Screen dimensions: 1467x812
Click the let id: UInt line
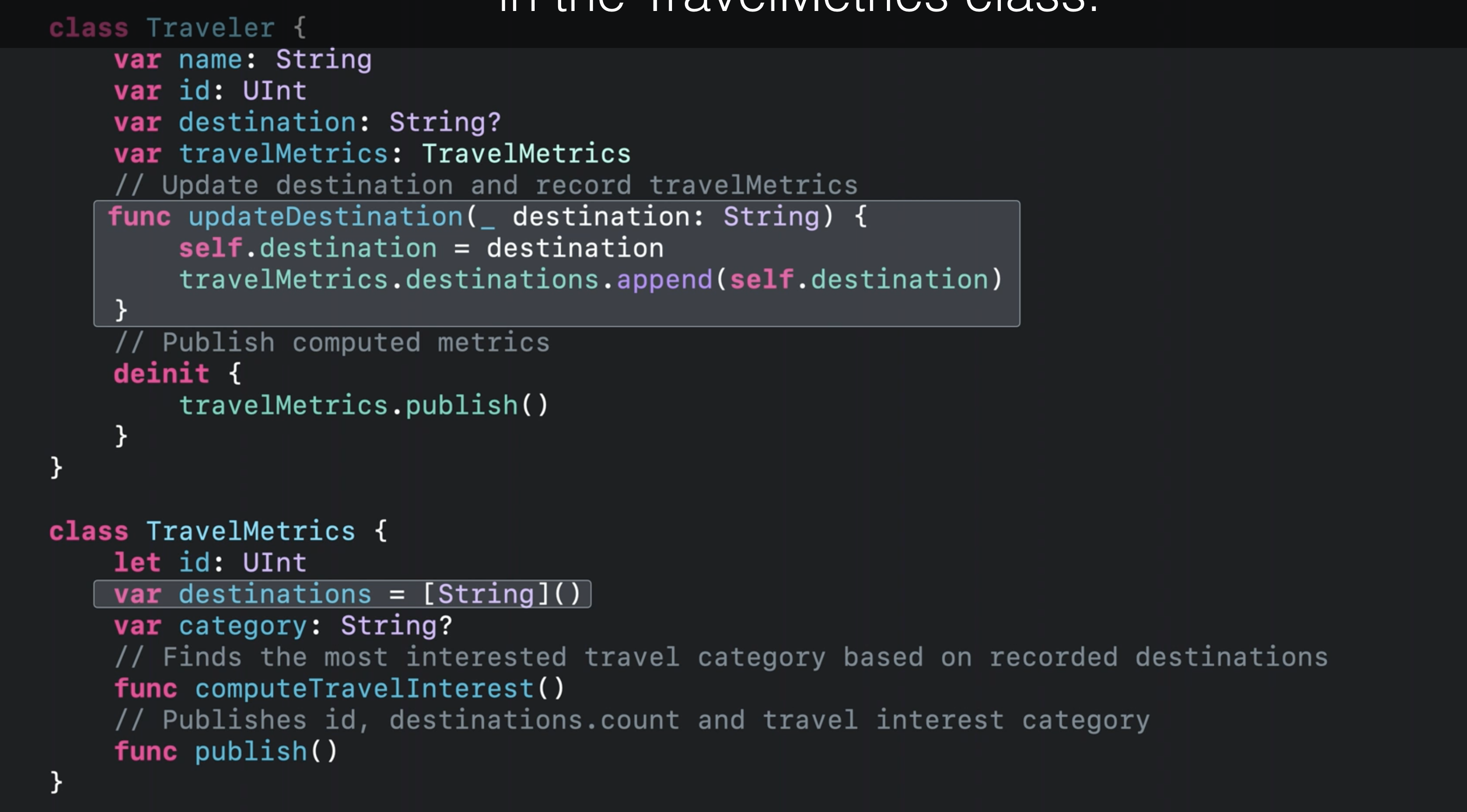coord(209,563)
